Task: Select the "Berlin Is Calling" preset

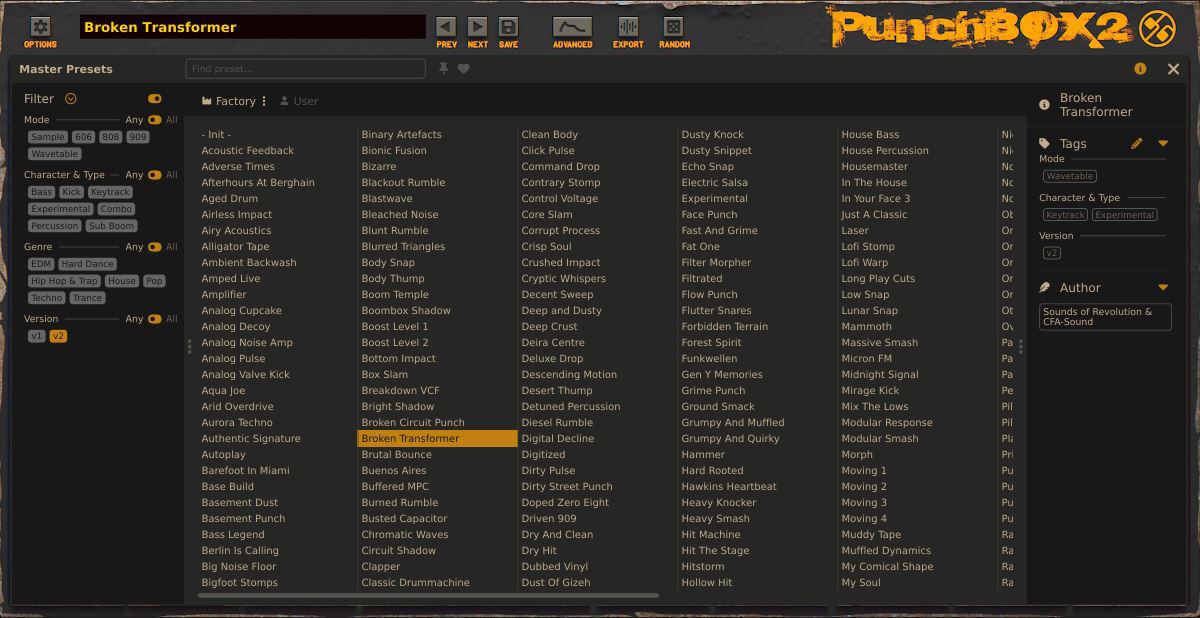Action: coord(240,550)
